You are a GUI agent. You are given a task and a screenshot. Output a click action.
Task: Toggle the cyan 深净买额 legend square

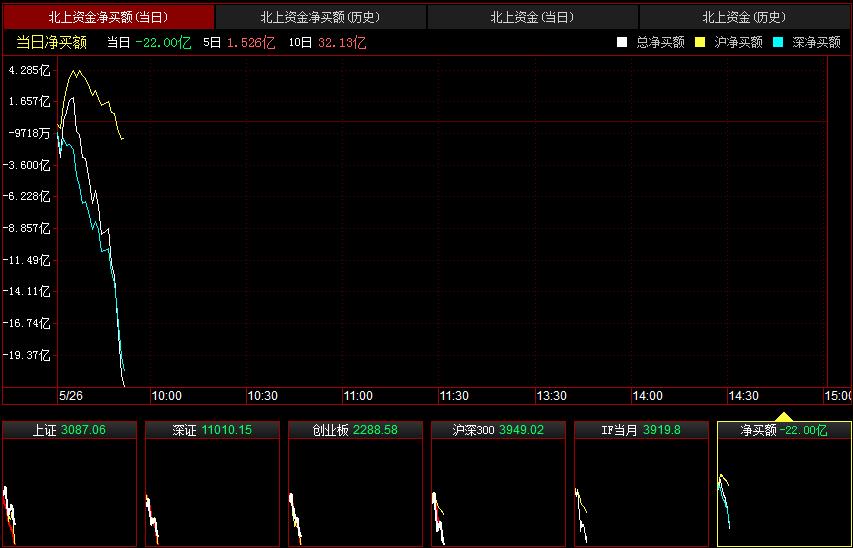coord(777,42)
